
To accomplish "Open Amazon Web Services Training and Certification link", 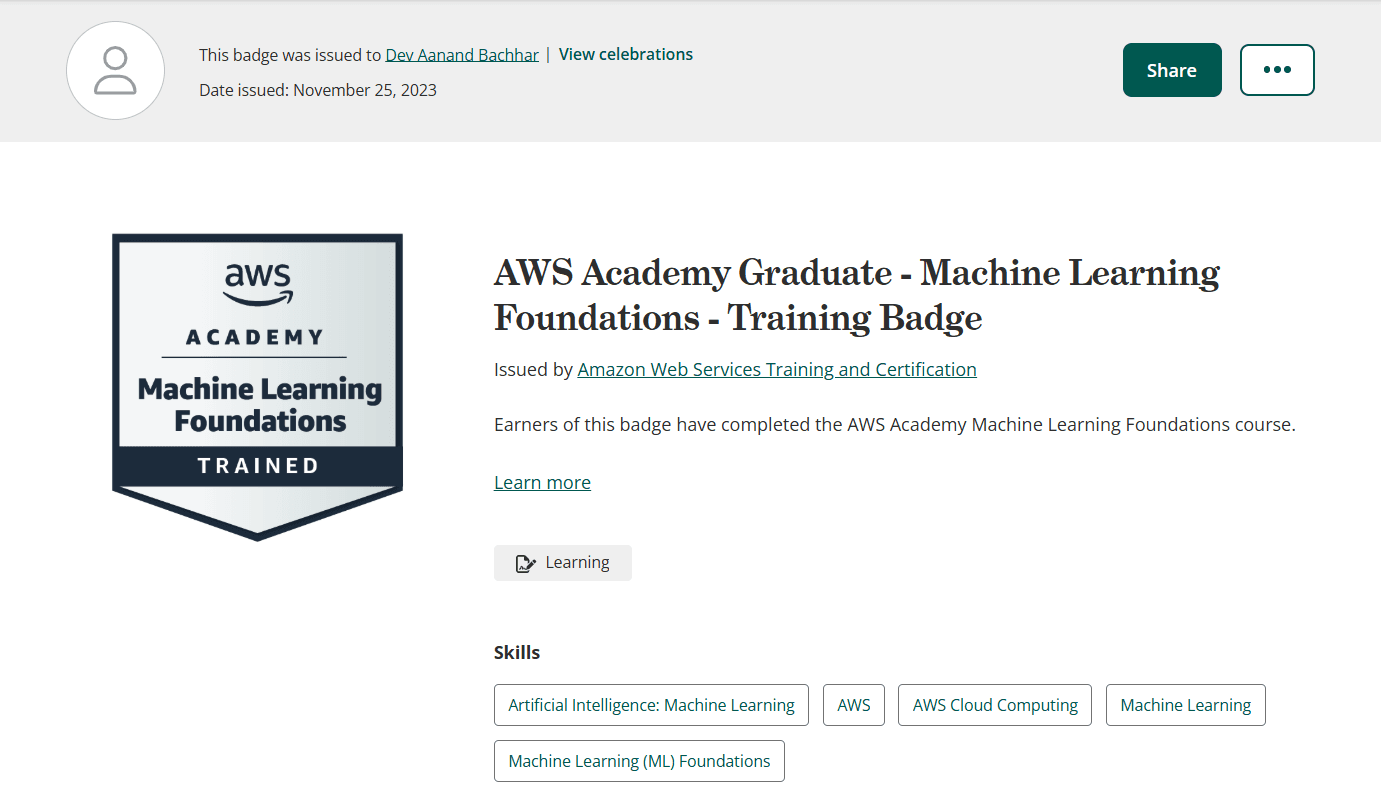I will click(x=777, y=369).
